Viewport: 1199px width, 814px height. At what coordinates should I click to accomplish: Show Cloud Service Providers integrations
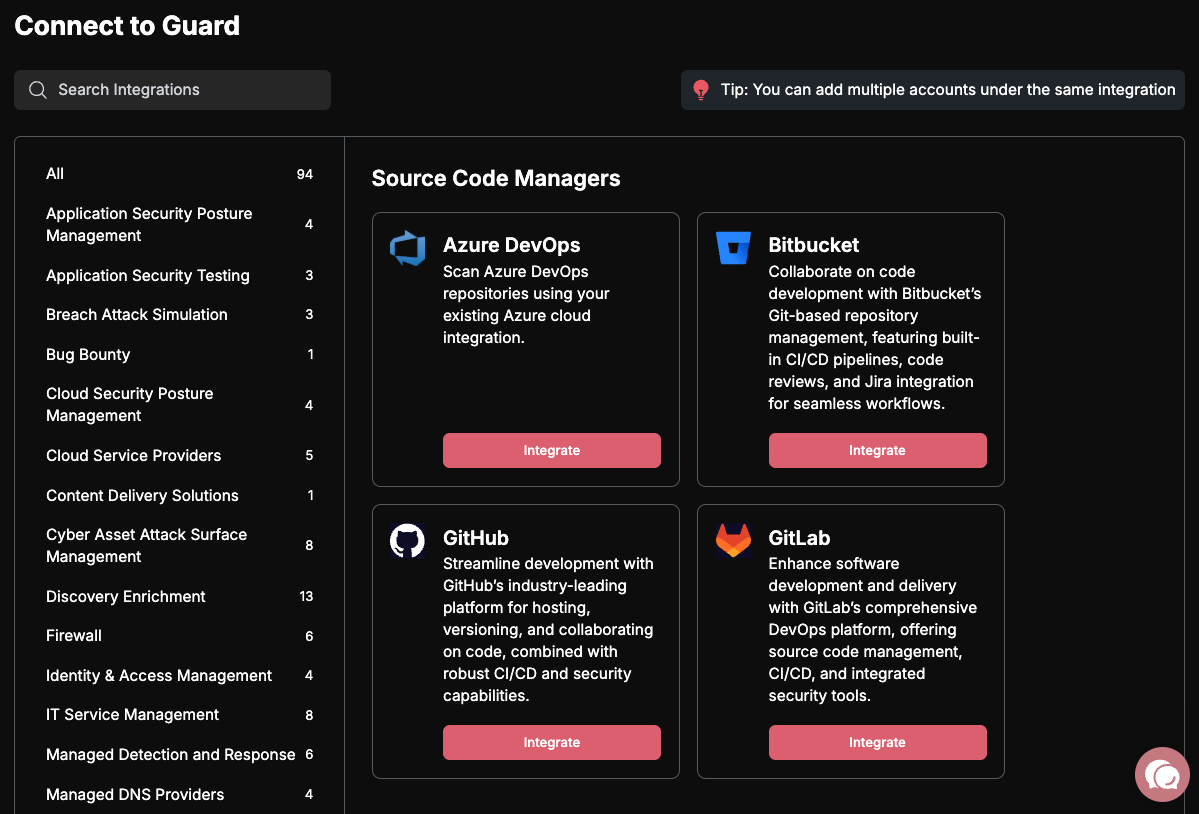[179, 456]
